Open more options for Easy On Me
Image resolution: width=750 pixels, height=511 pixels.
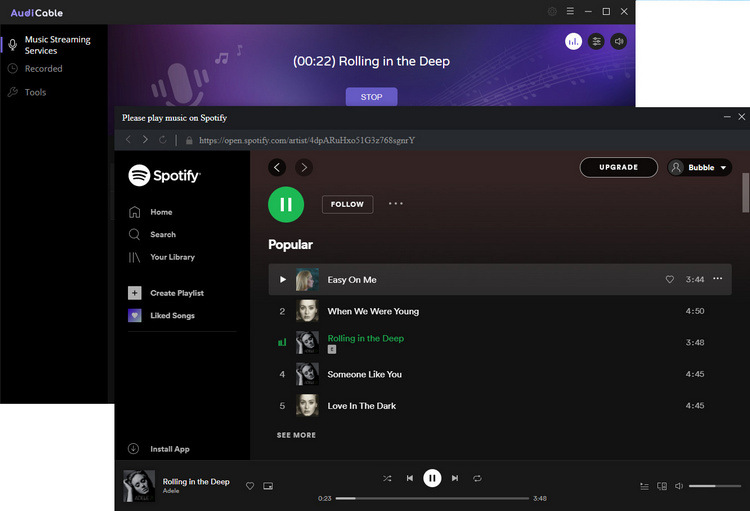coord(717,278)
